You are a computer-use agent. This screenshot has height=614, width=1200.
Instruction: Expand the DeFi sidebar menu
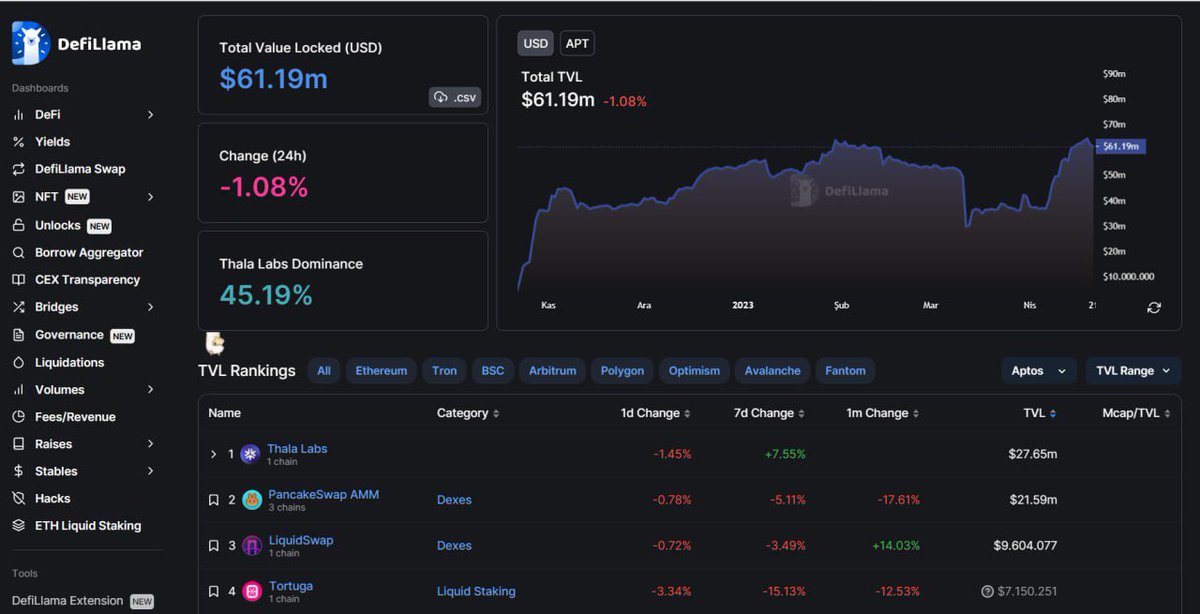[x=151, y=115]
